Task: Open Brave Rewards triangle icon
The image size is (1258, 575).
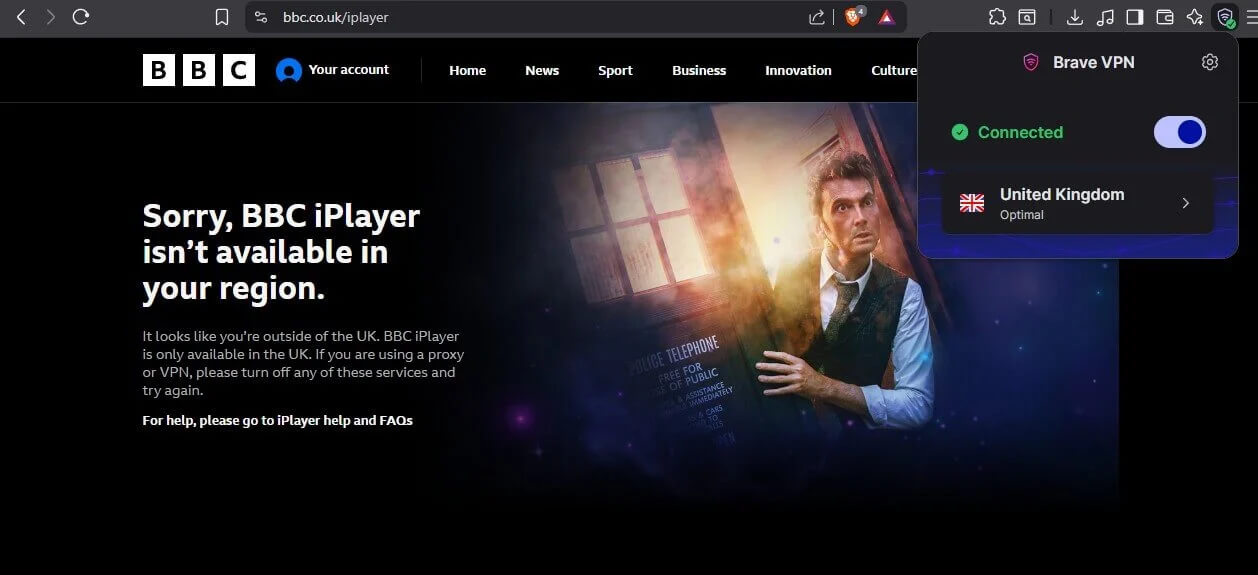Action: click(886, 17)
